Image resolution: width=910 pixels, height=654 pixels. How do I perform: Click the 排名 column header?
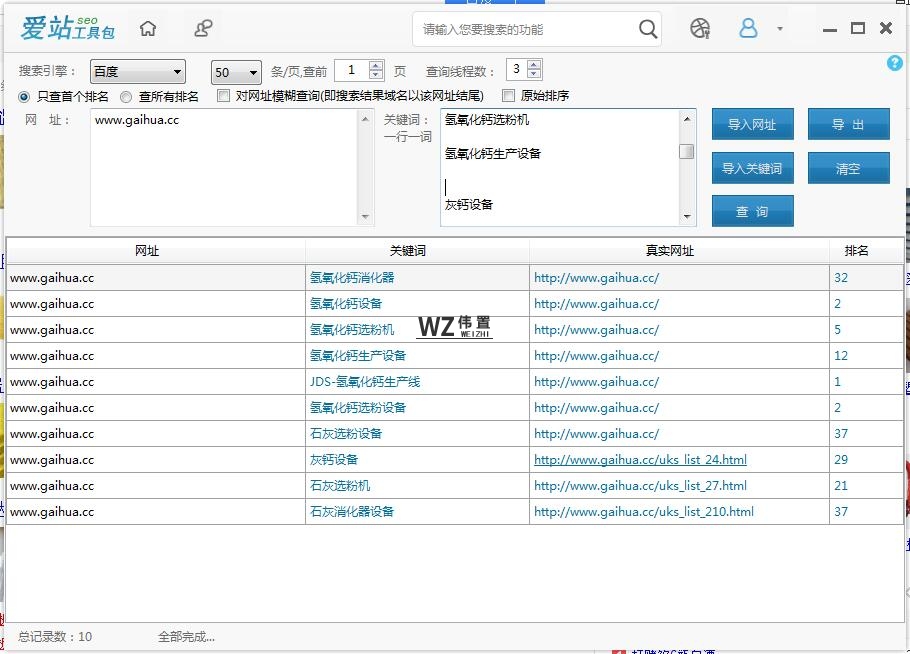(856, 250)
